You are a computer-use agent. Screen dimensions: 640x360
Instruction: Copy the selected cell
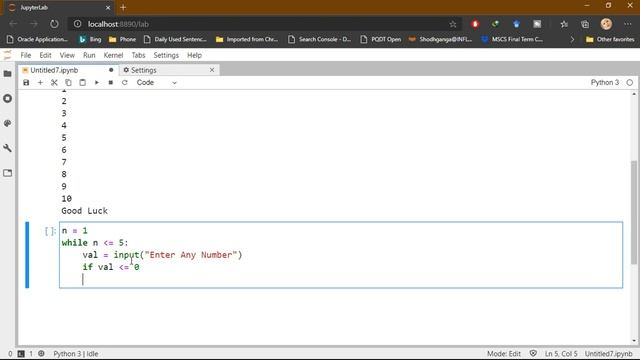(x=68, y=82)
